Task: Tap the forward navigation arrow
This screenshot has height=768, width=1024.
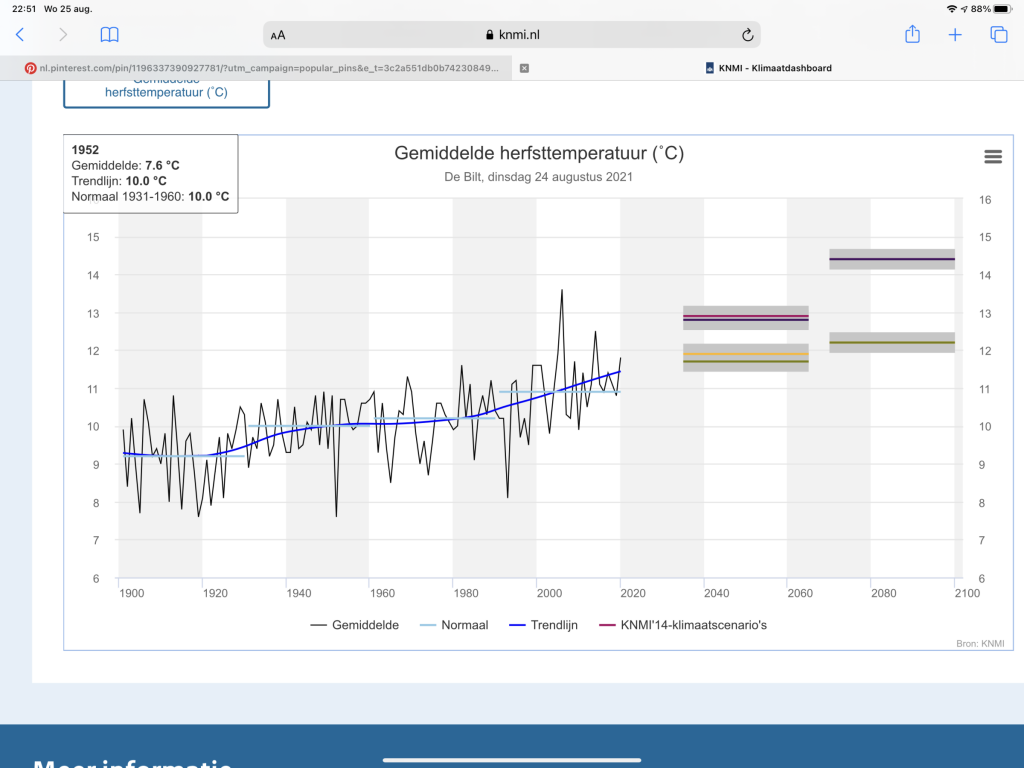Action: [63, 35]
